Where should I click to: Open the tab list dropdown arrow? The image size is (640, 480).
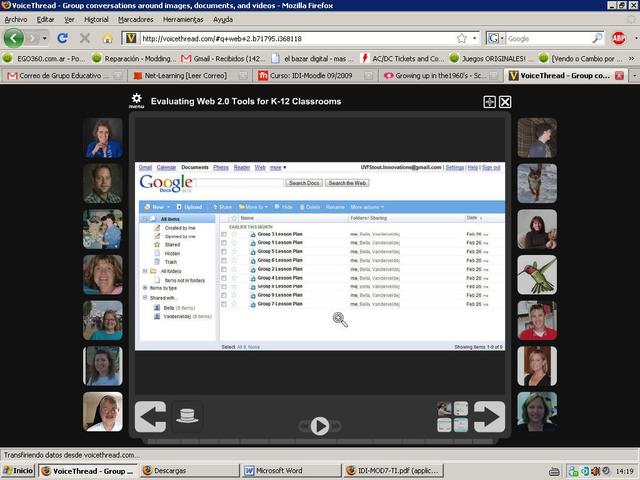635,76
